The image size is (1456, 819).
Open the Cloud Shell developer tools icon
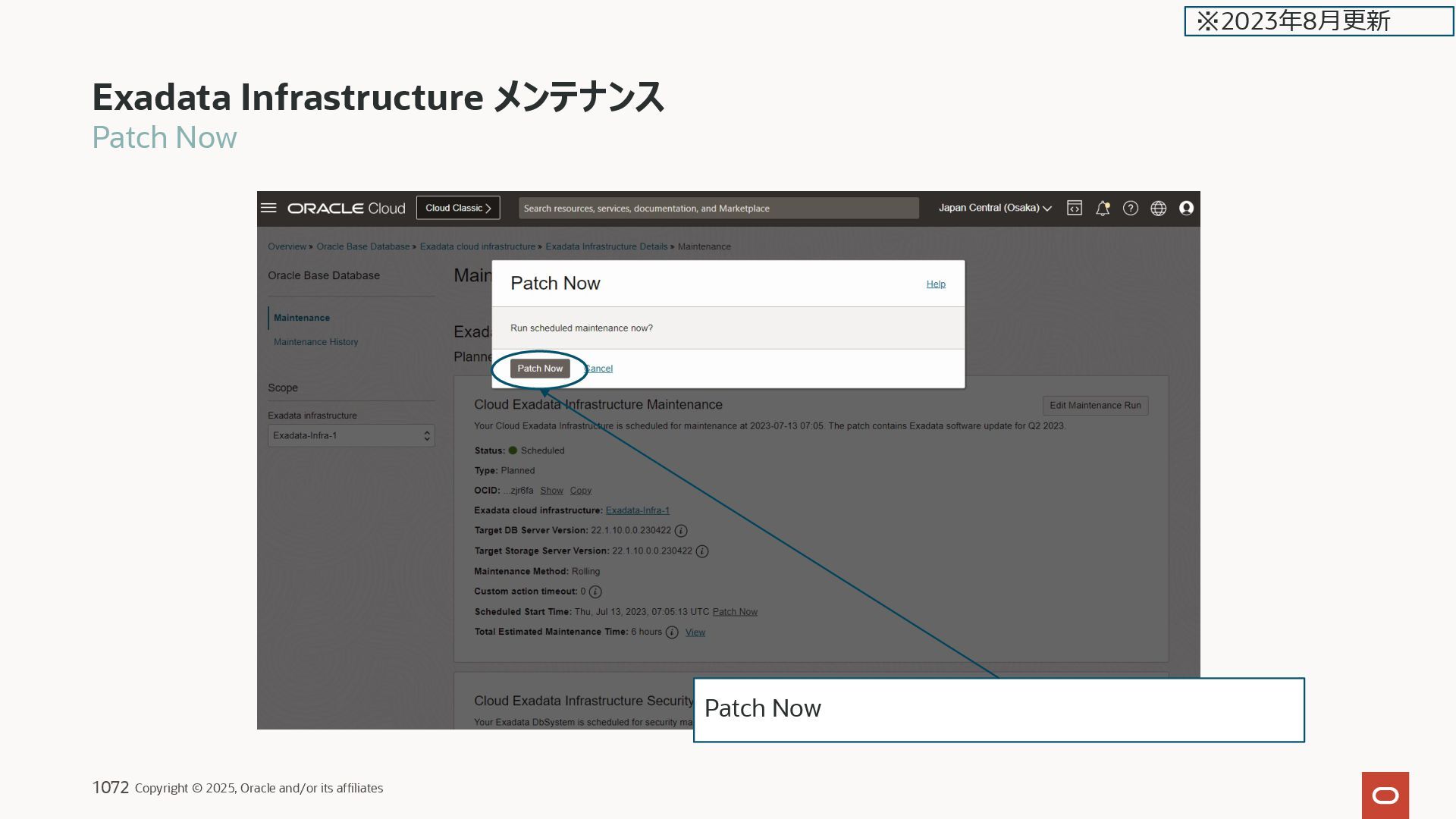pos(1074,208)
